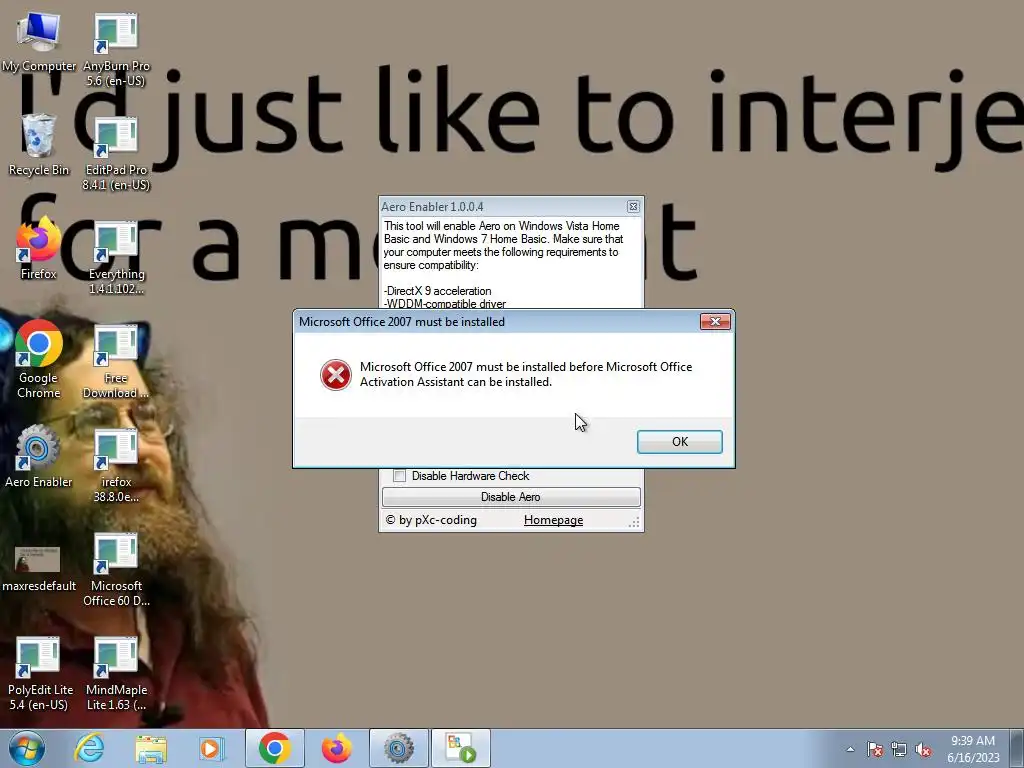Screen dimensions: 1024x768
Task: Select the irefox 38.8.0e desktop shortcut
Action: (x=116, y=465)
